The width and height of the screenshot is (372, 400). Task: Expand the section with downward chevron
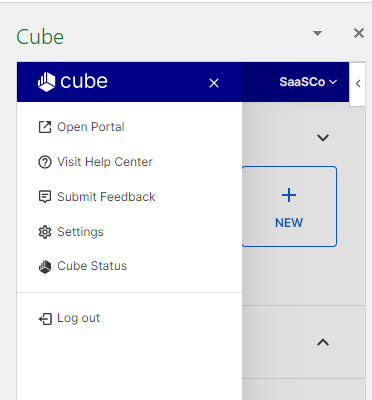pyautogui.click(x=323, y=137)
